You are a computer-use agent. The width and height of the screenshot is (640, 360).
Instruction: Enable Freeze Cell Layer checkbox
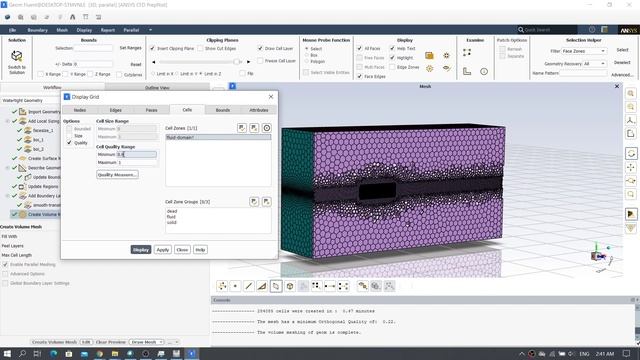click(260, 60)
